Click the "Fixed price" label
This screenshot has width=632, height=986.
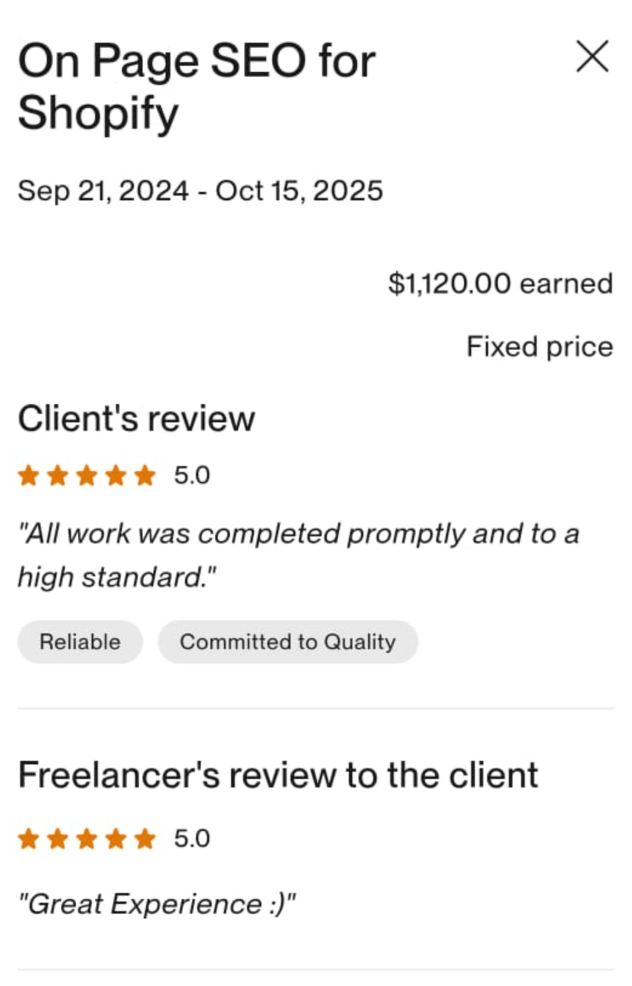(x=539, y=347)
